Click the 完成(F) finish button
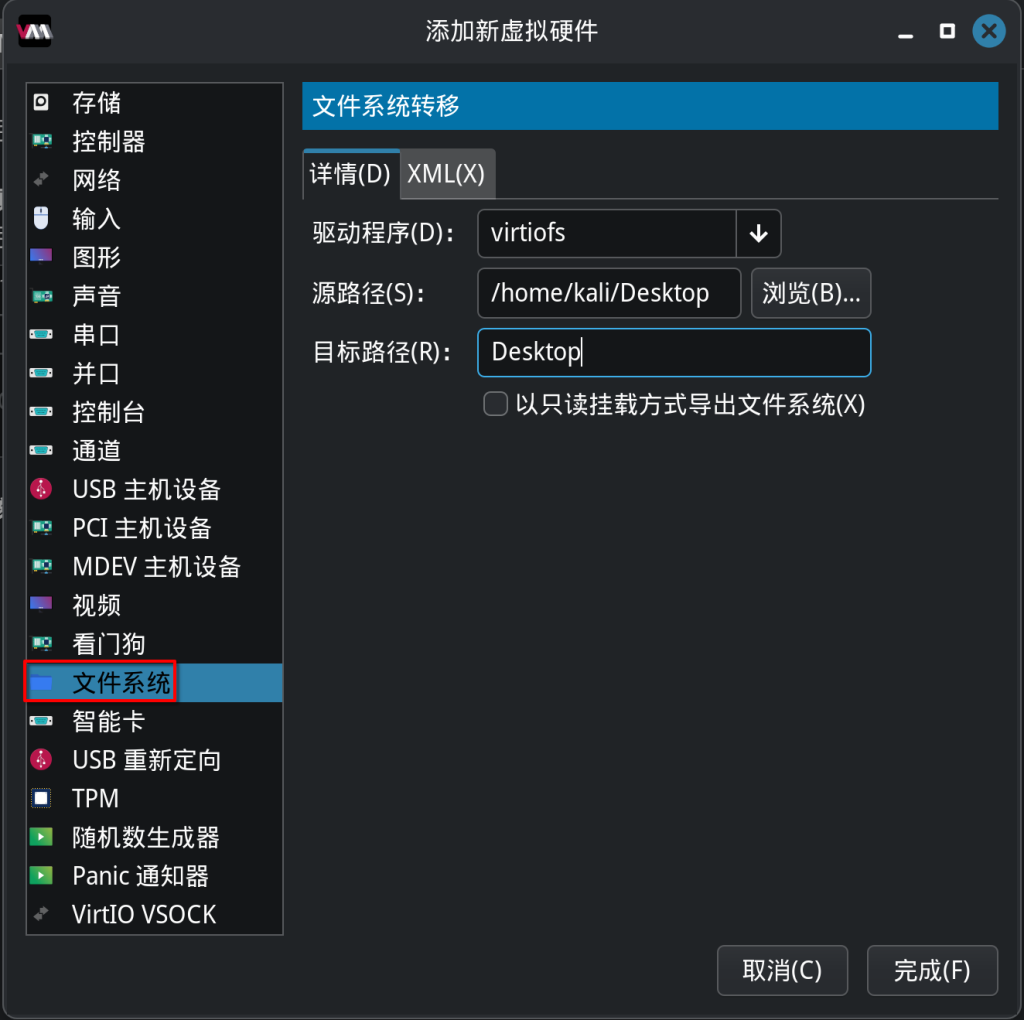 click(931, 970)
